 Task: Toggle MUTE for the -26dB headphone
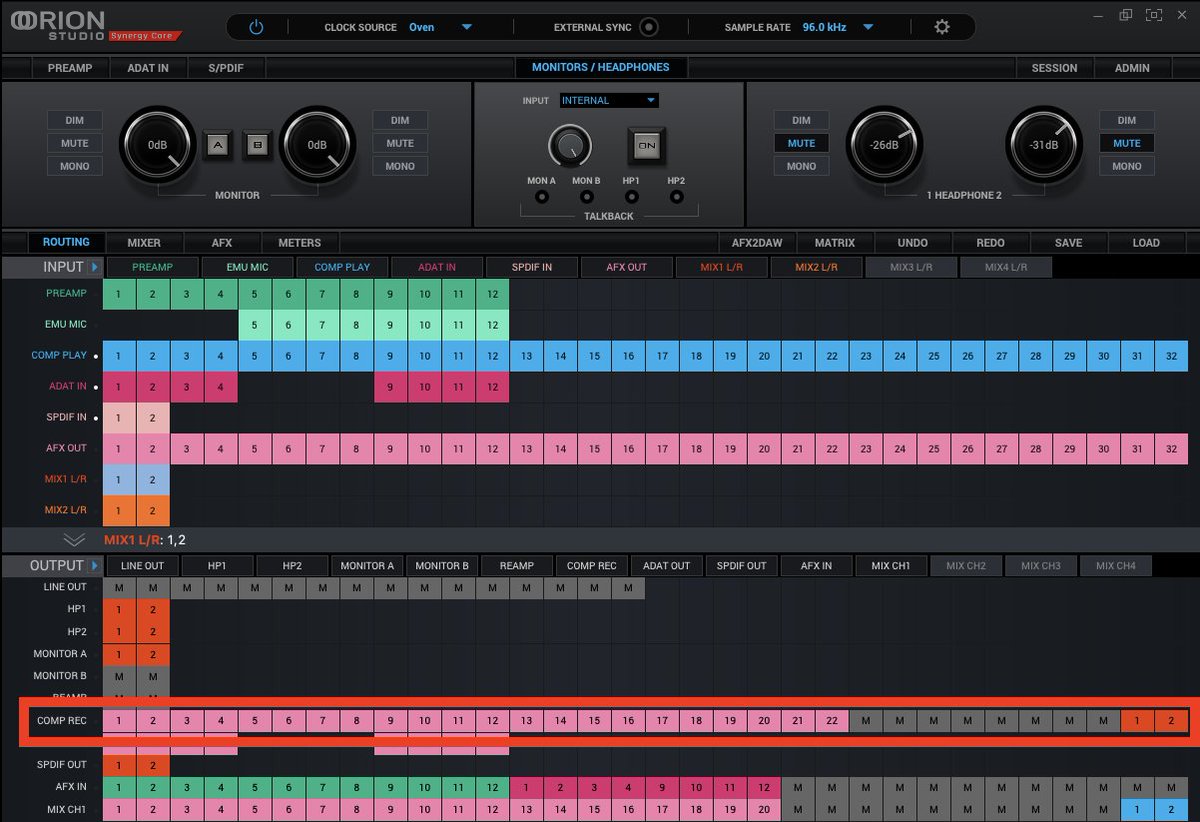[801, 143]
